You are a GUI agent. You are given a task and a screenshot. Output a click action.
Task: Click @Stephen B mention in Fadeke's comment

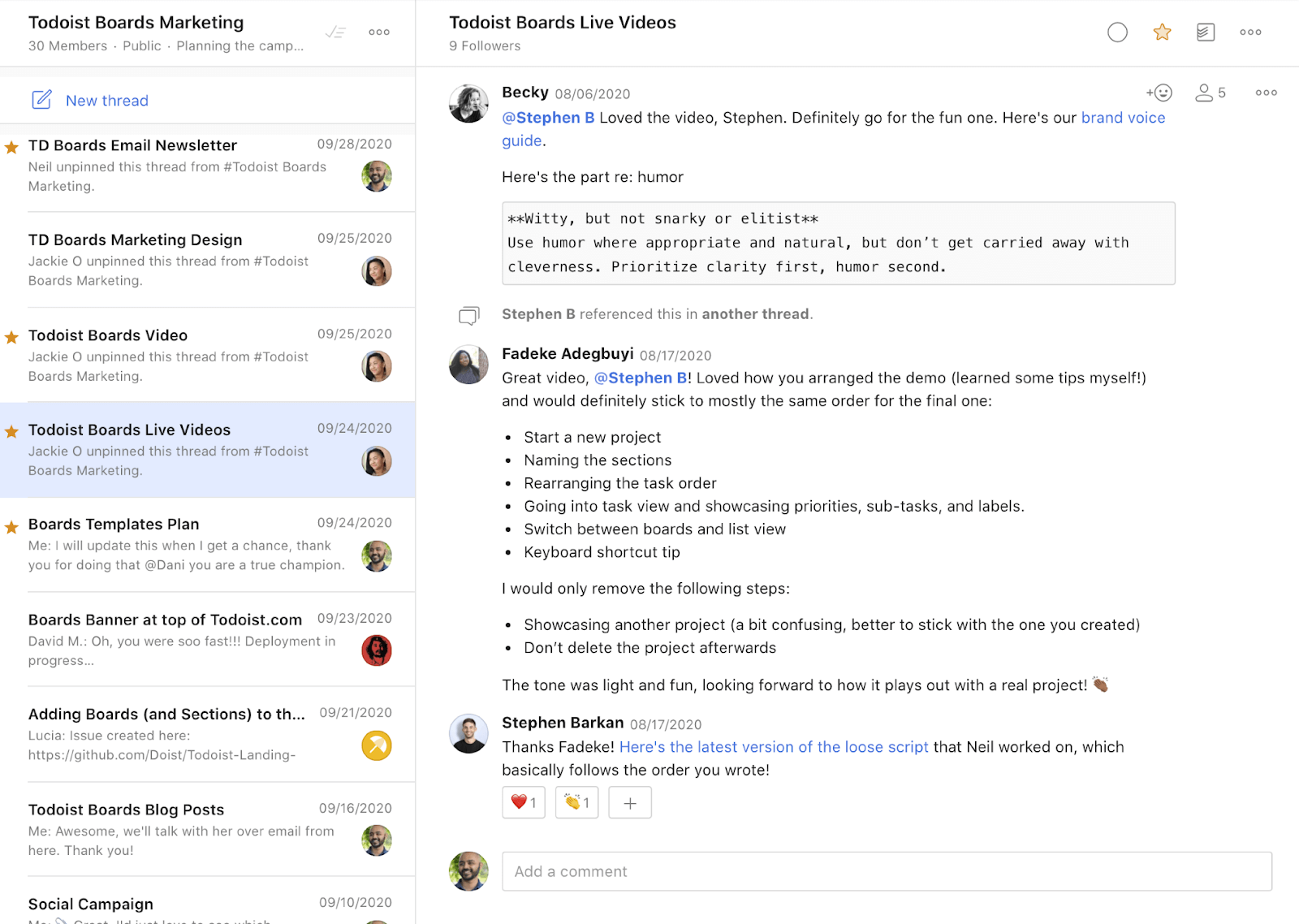point(641,378)
